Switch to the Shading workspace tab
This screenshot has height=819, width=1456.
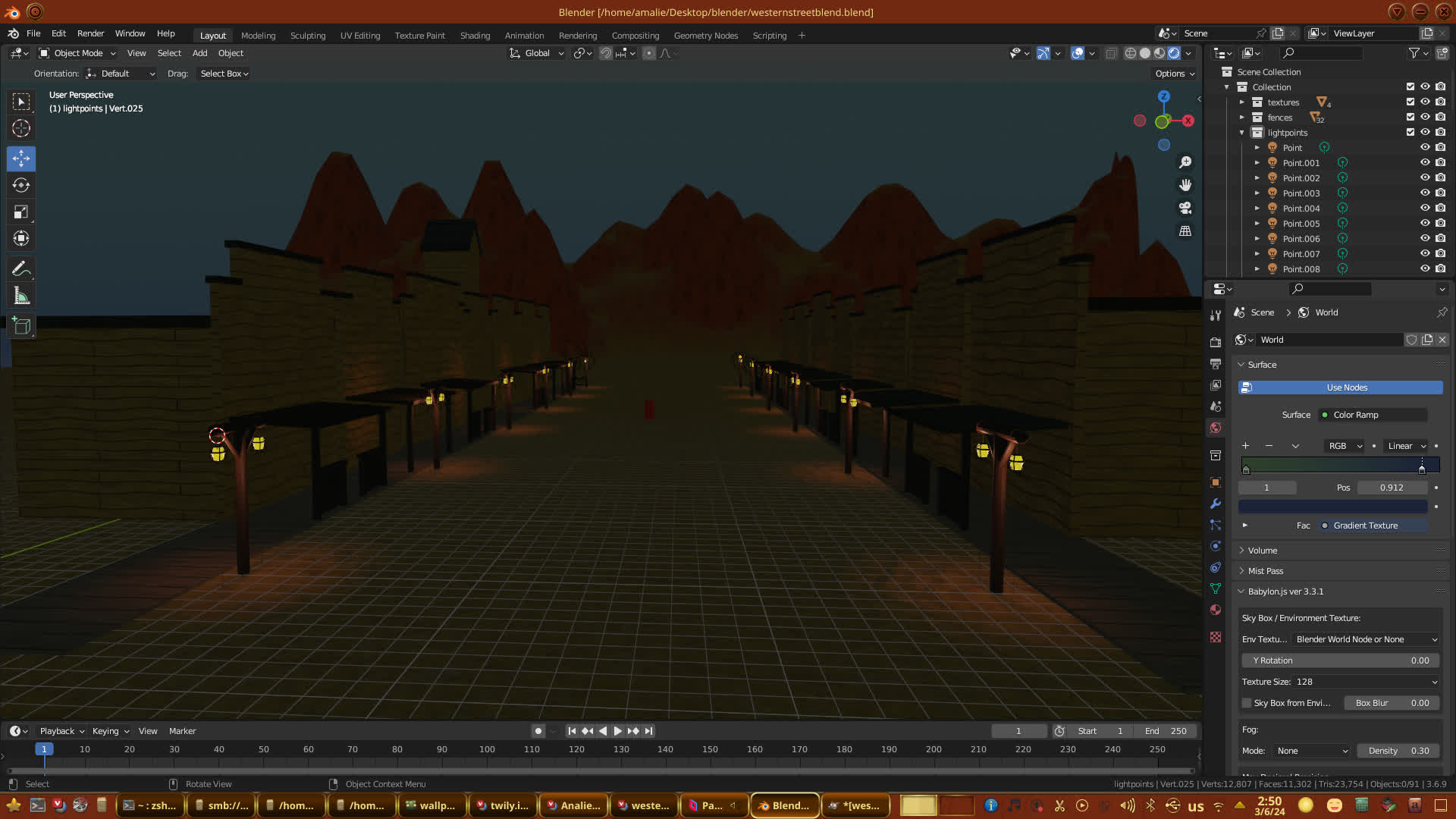click(475, 36)
